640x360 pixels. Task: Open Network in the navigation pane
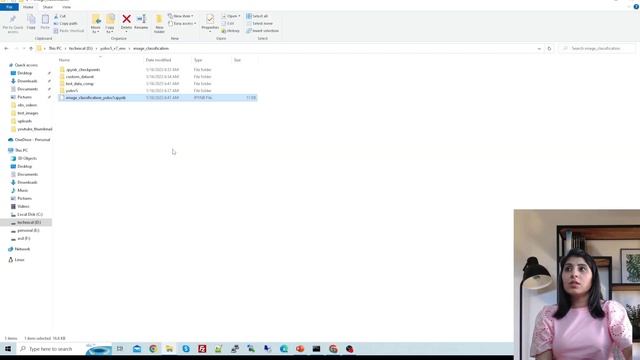tap(22, 249)
